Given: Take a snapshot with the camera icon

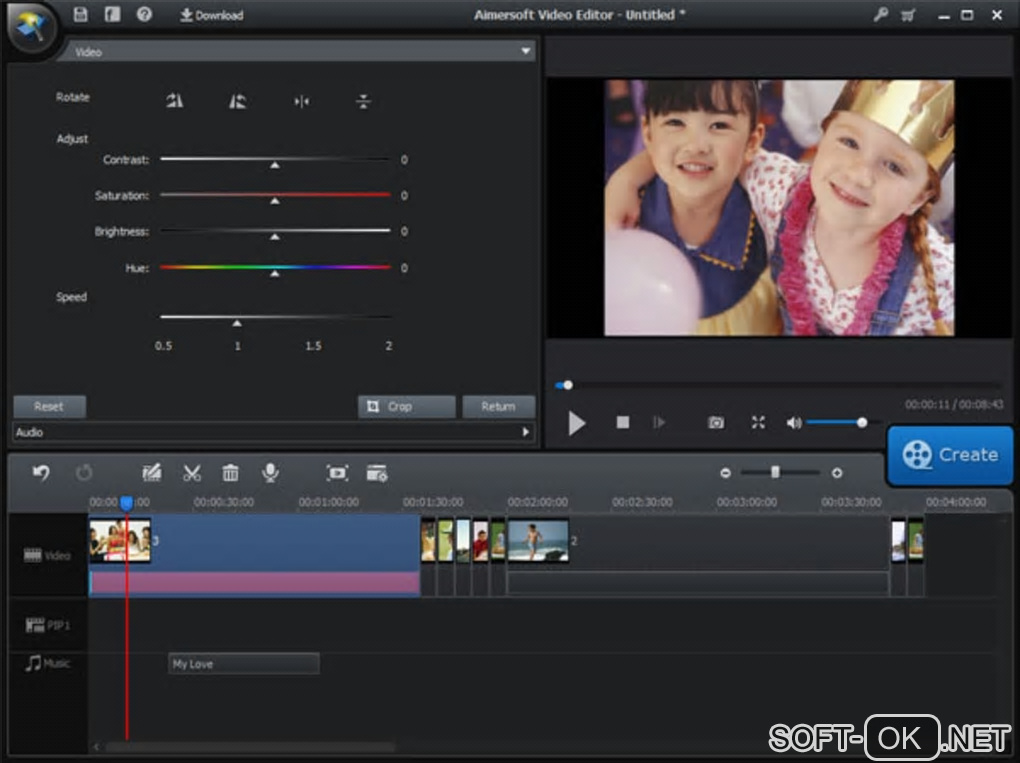Looking at the screenshot, I should (x=716, y=423).
